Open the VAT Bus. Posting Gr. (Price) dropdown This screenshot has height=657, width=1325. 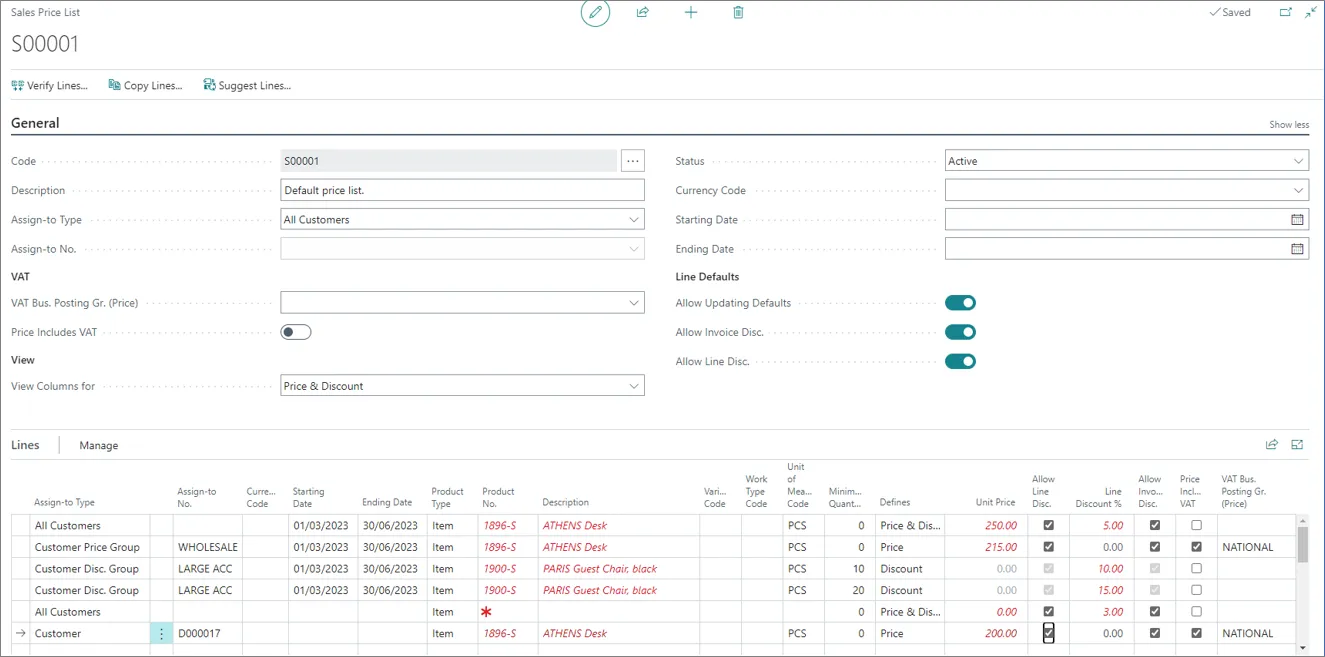[634, 303]
